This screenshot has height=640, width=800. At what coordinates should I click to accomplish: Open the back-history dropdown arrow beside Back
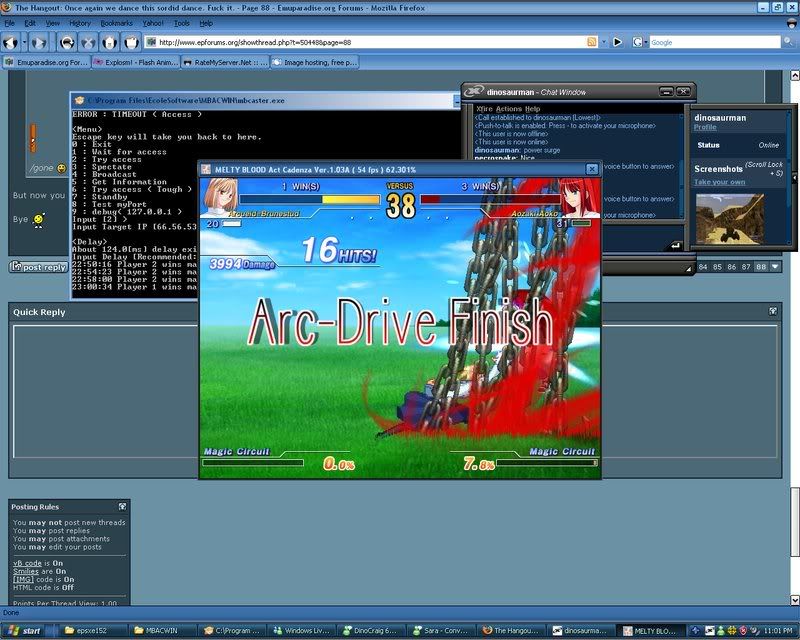point(24,42)
